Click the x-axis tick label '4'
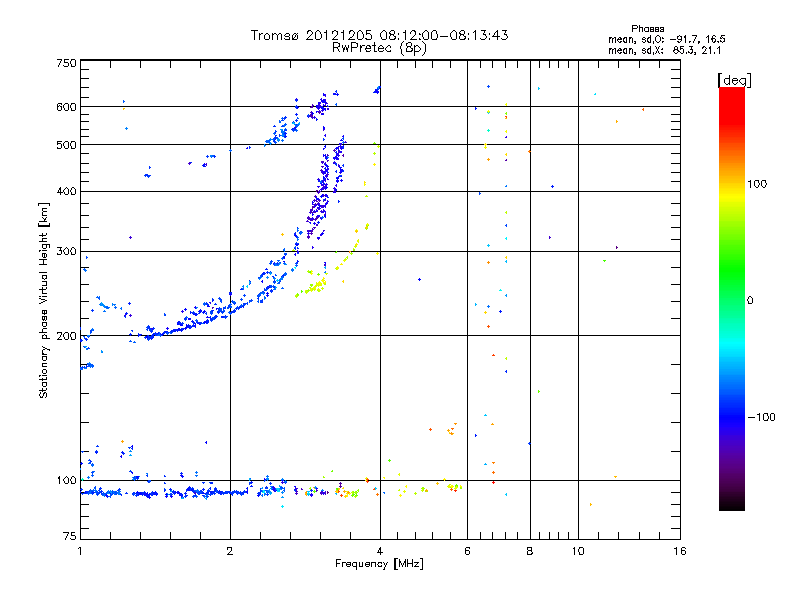The height and width of the screenshot is (600, 800). (380, 551)
